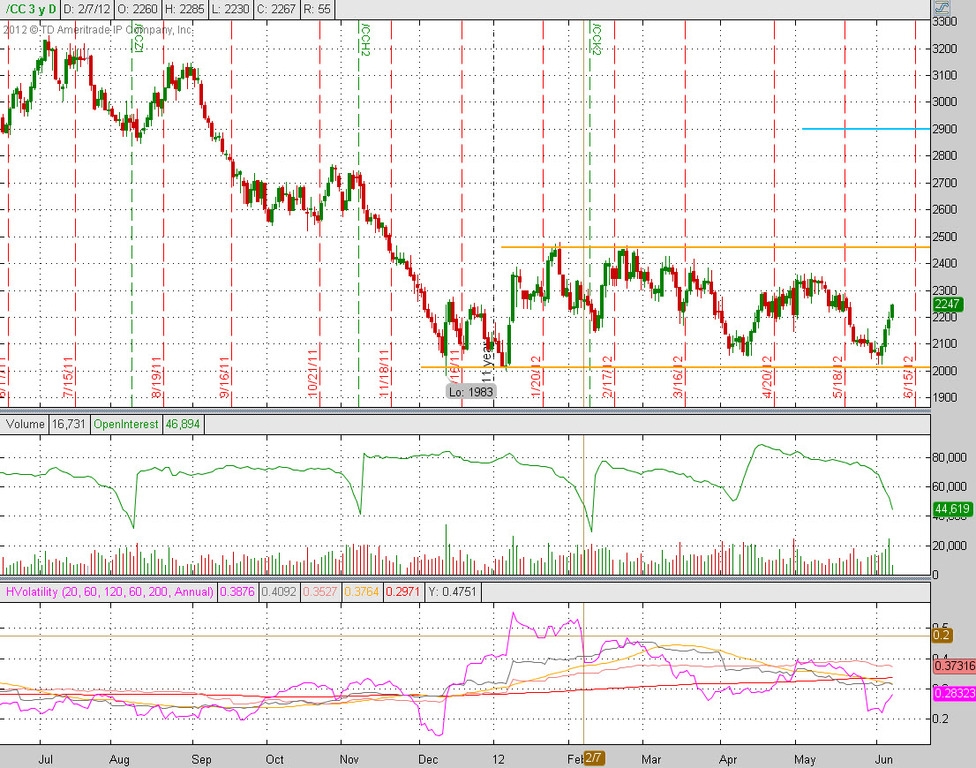Click the 0.37316 volatility axis bubble

tap(954, 666)
